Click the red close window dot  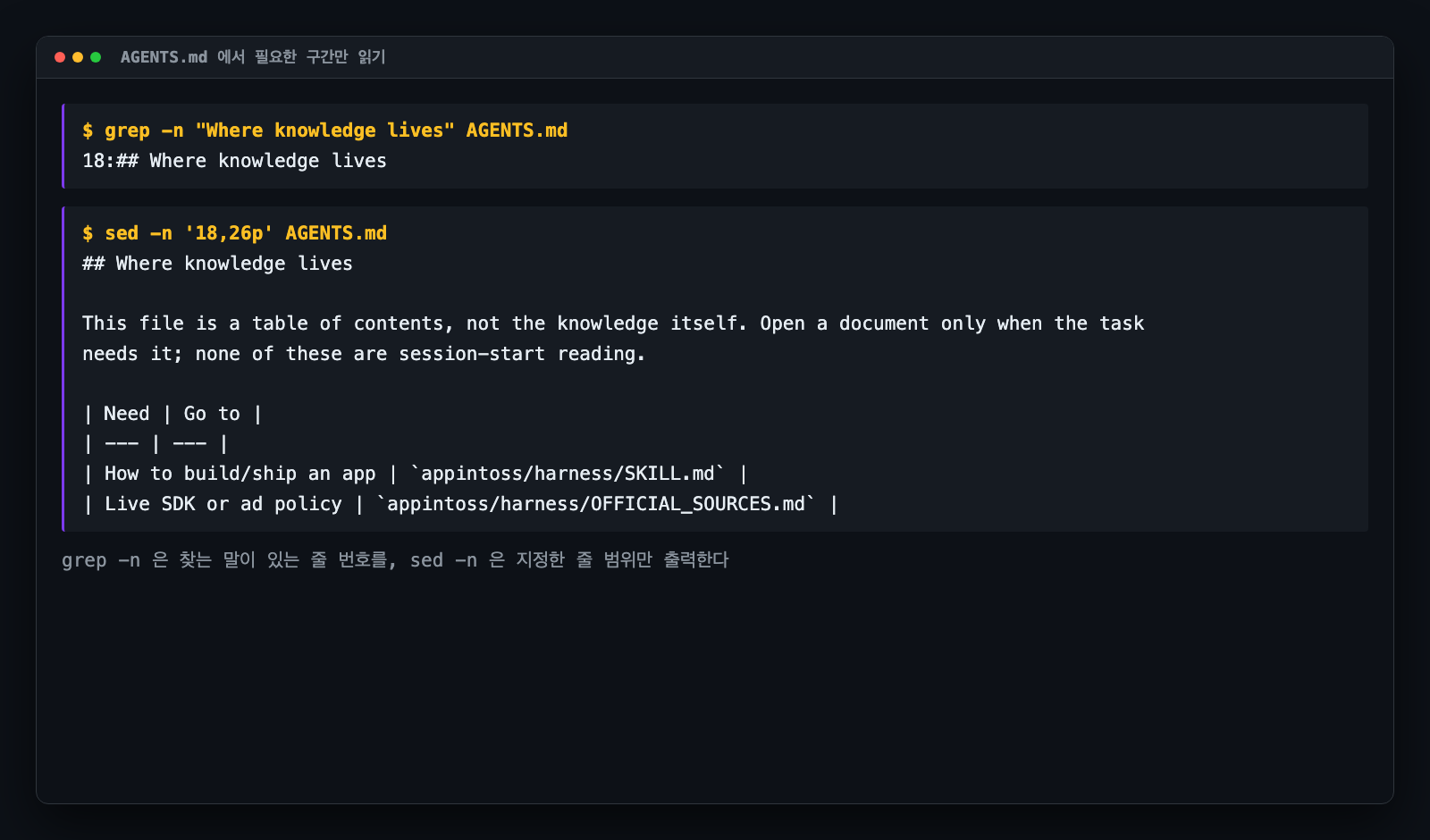[x=60, y=57]
